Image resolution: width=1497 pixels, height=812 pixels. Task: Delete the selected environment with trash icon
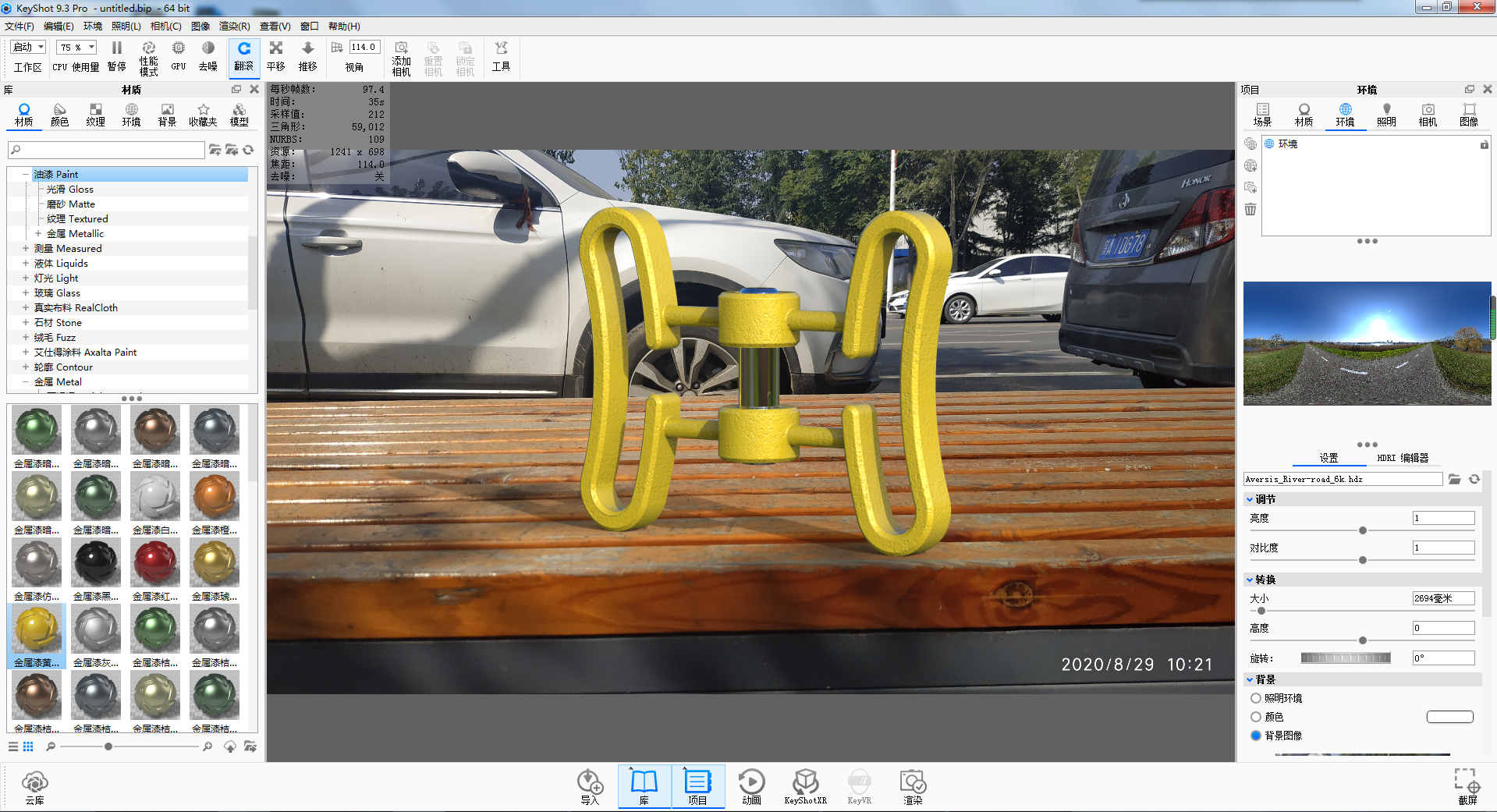pos(1250,209)
